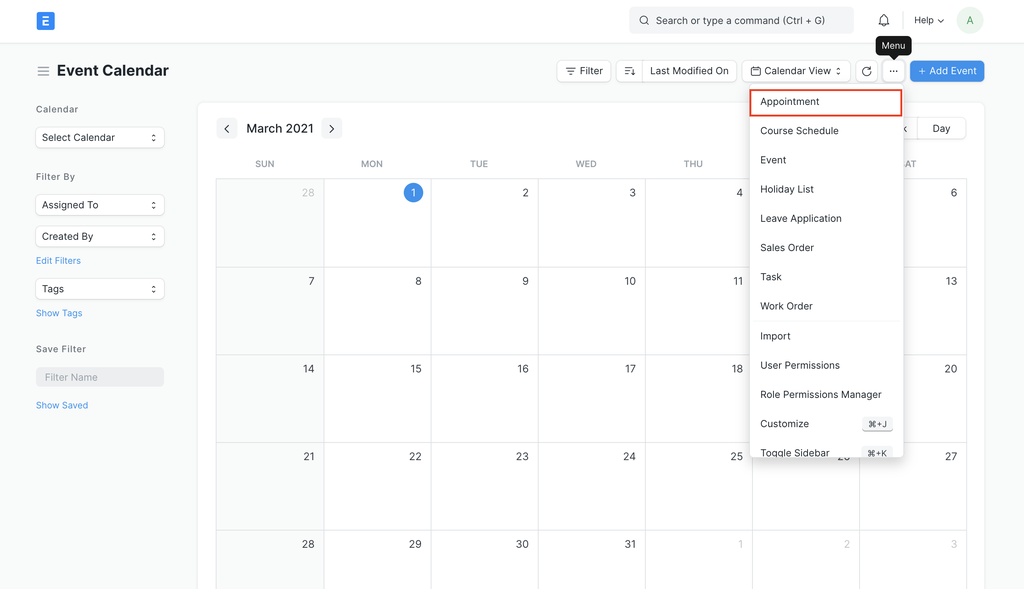Click the sort order icon
This screenshot has width=1024, height=589.
(x=630, y=71)
